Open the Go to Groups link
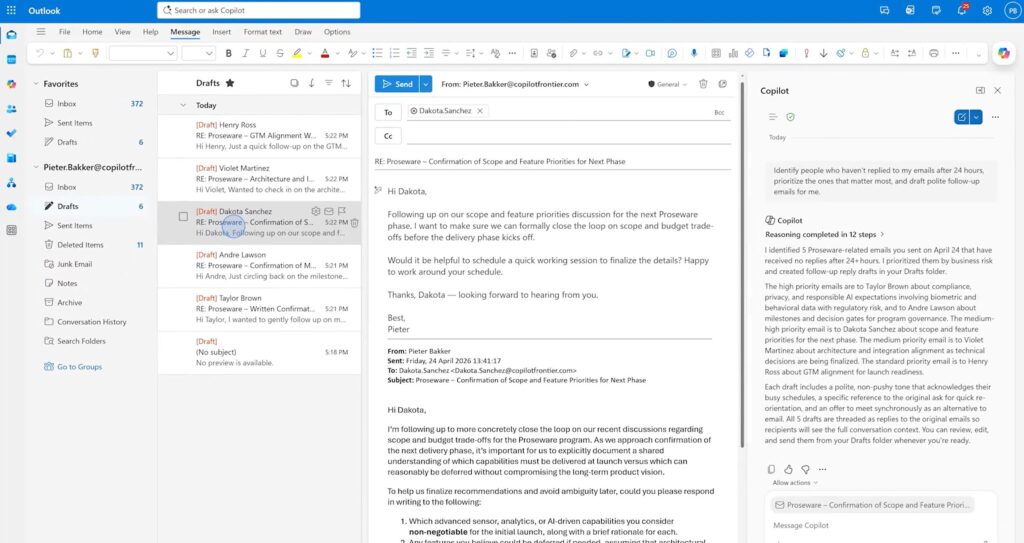 point(79,367)
